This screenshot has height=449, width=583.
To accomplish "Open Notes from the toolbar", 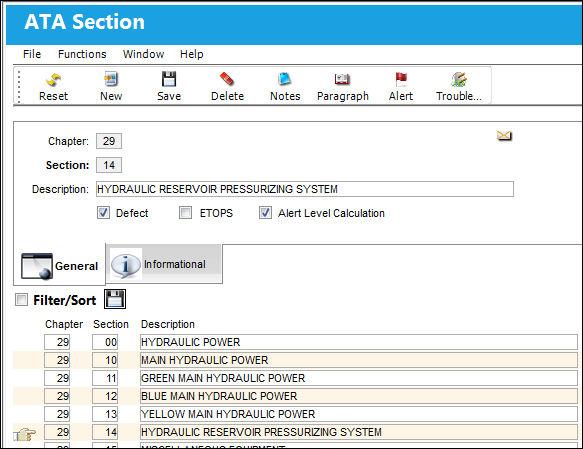I will 285,79.
